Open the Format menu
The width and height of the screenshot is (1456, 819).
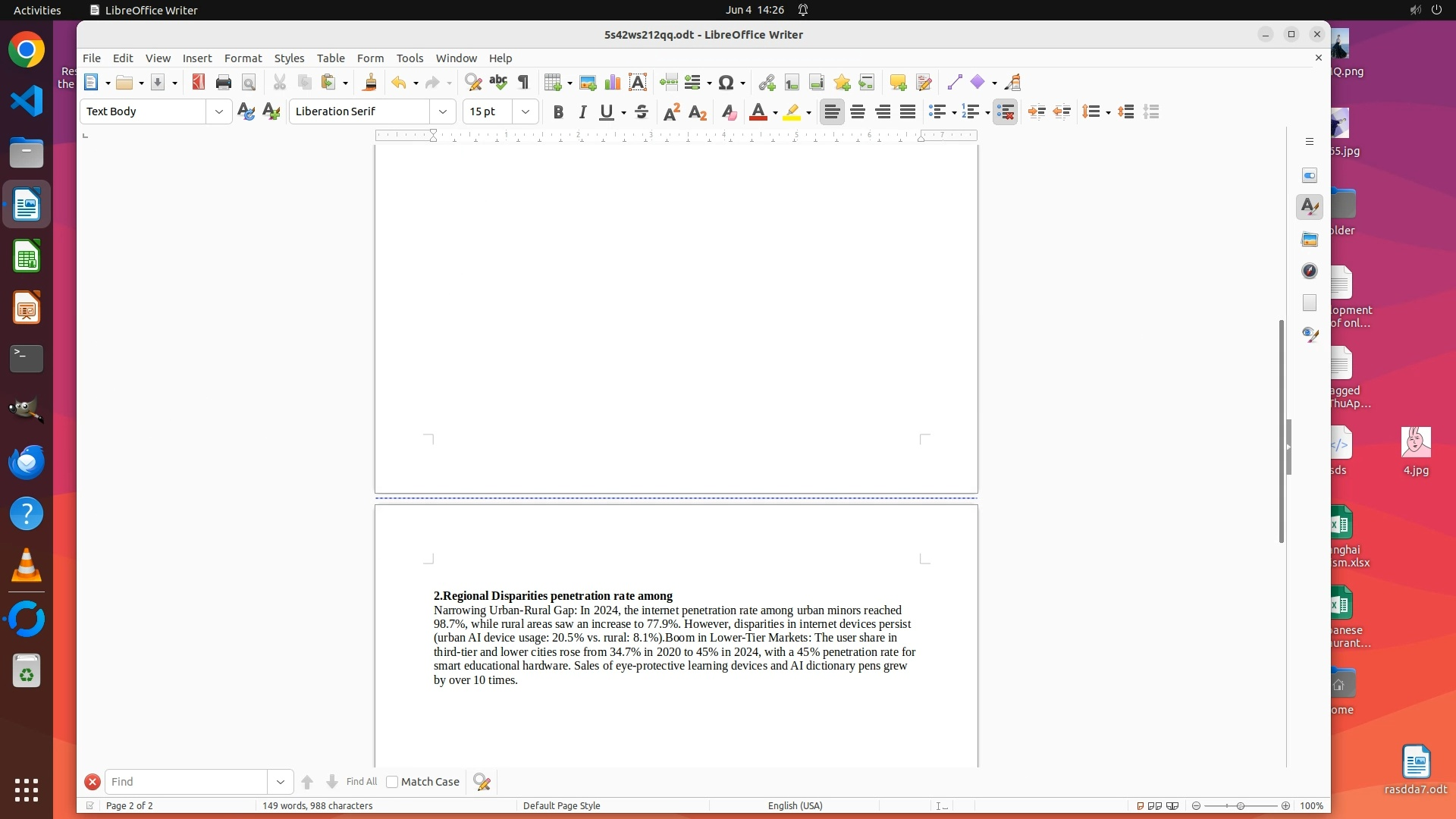(x=243, y=58)
